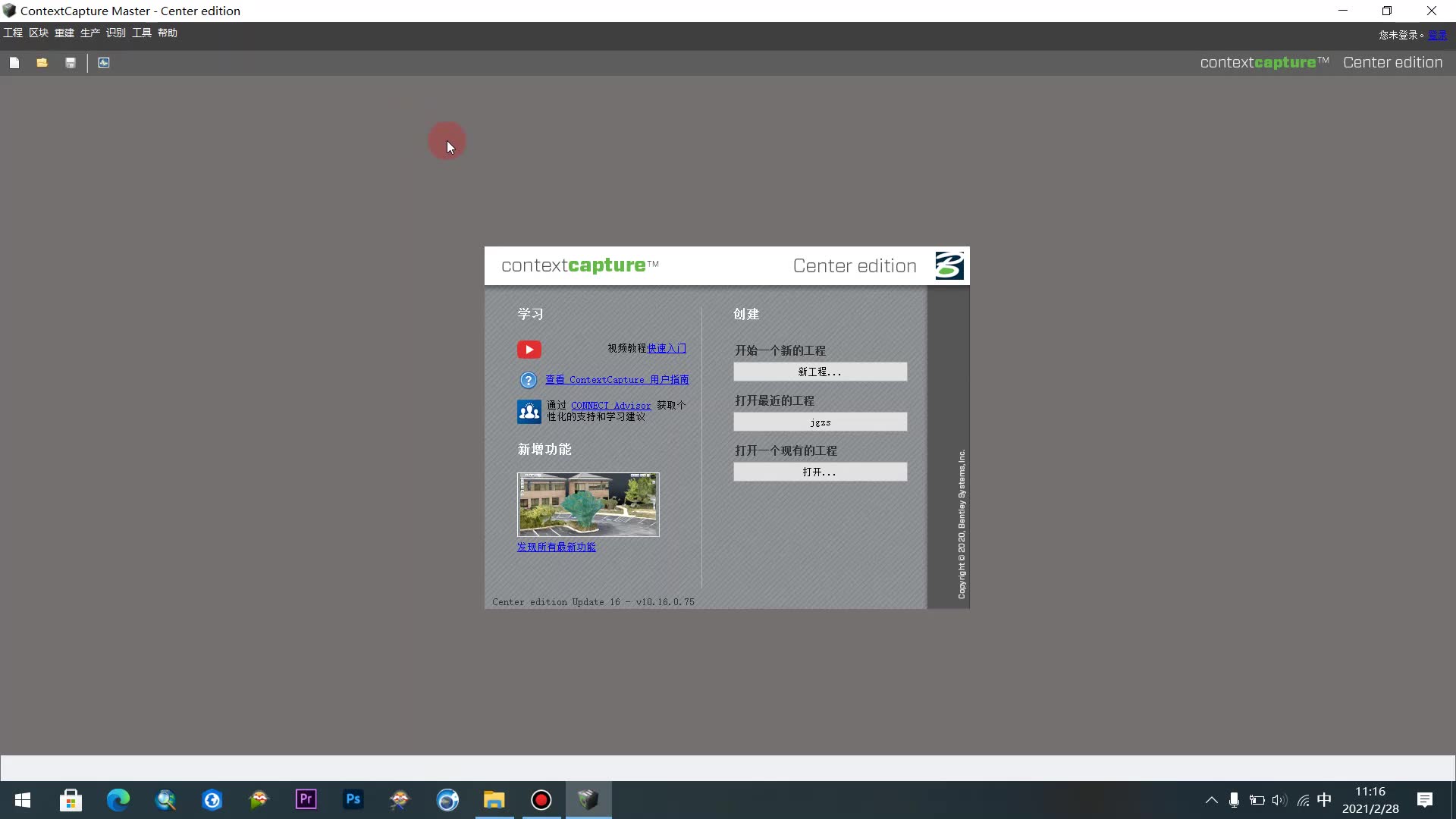Open the 工程 menu
The width and height of the screenshot is (1456, 819).
13,33
